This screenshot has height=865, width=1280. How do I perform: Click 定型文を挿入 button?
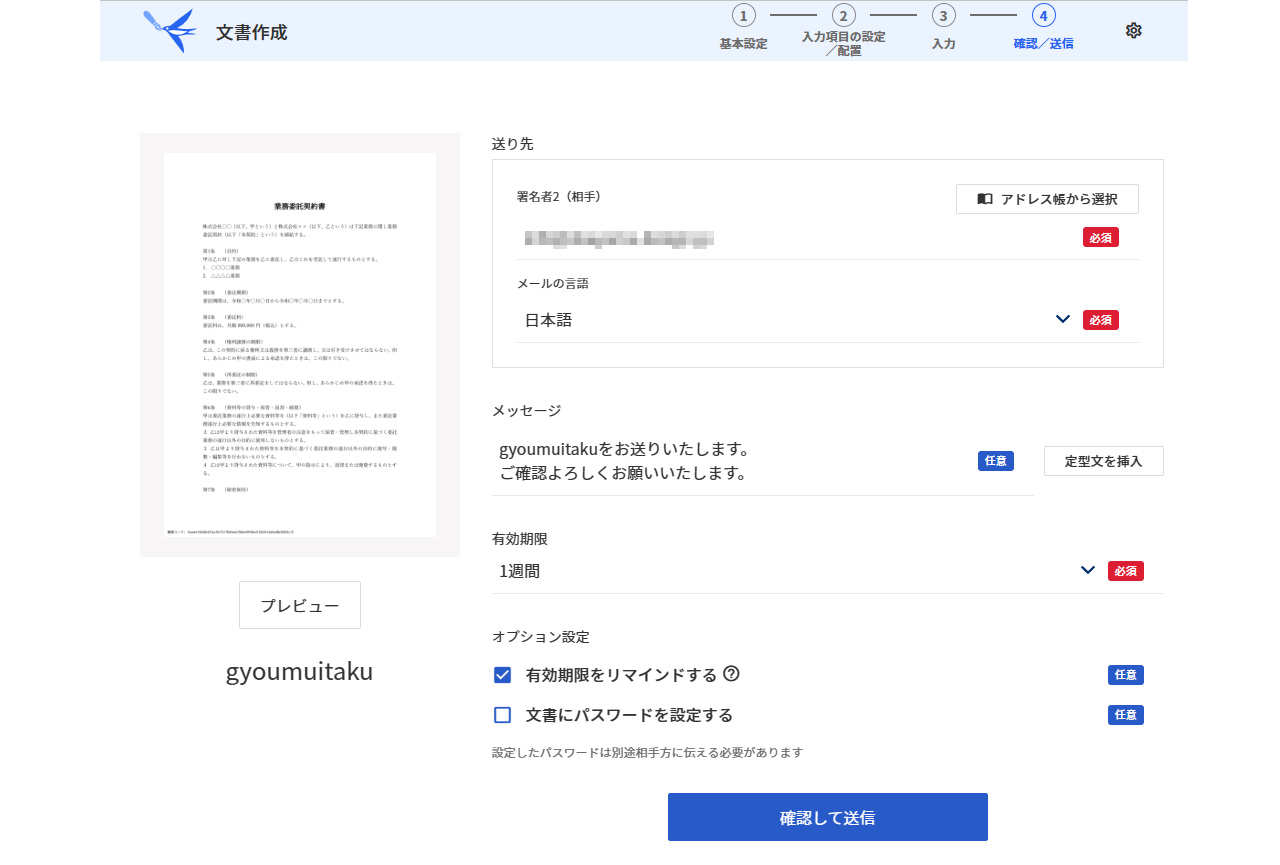click(1103, 461)
